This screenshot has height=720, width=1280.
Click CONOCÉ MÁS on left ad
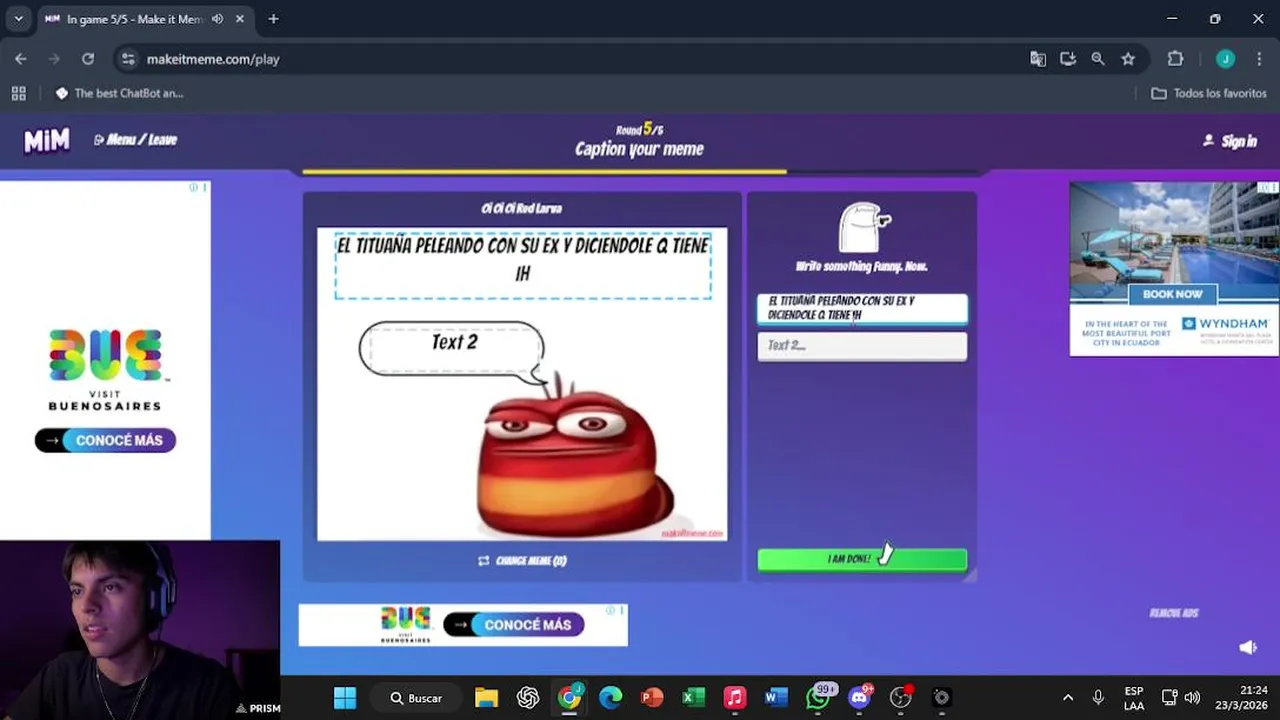pyautogui.click(x=105, y=440)
